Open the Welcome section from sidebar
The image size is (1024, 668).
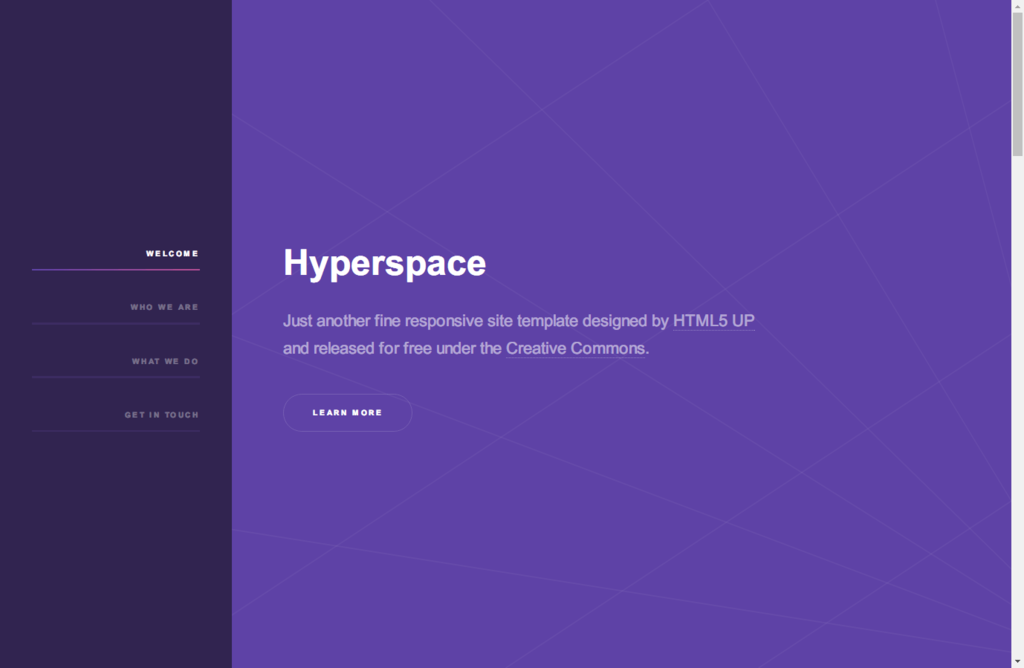pos(172,254)
